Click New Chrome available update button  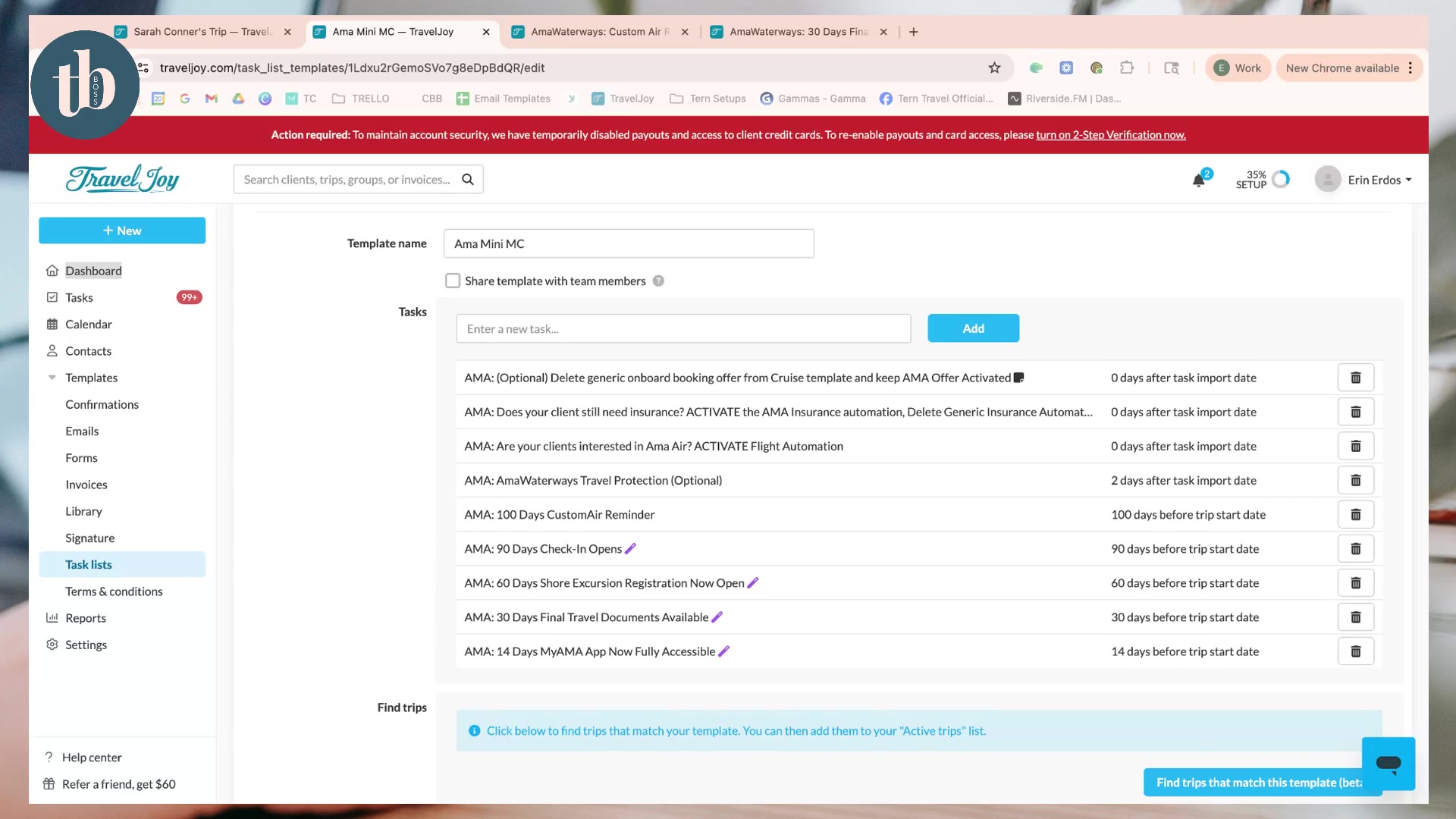[x=1342, y=67]
